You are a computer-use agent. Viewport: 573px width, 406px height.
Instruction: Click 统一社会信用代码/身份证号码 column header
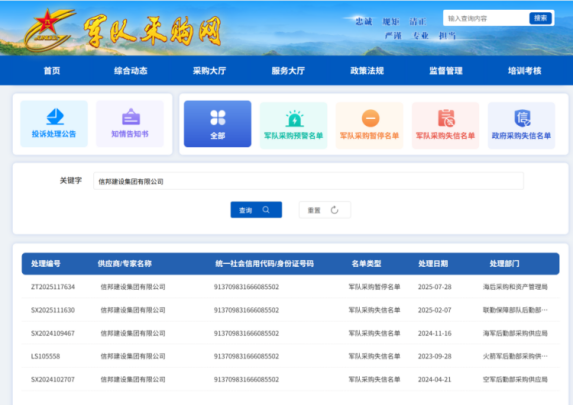click(265, 263)
